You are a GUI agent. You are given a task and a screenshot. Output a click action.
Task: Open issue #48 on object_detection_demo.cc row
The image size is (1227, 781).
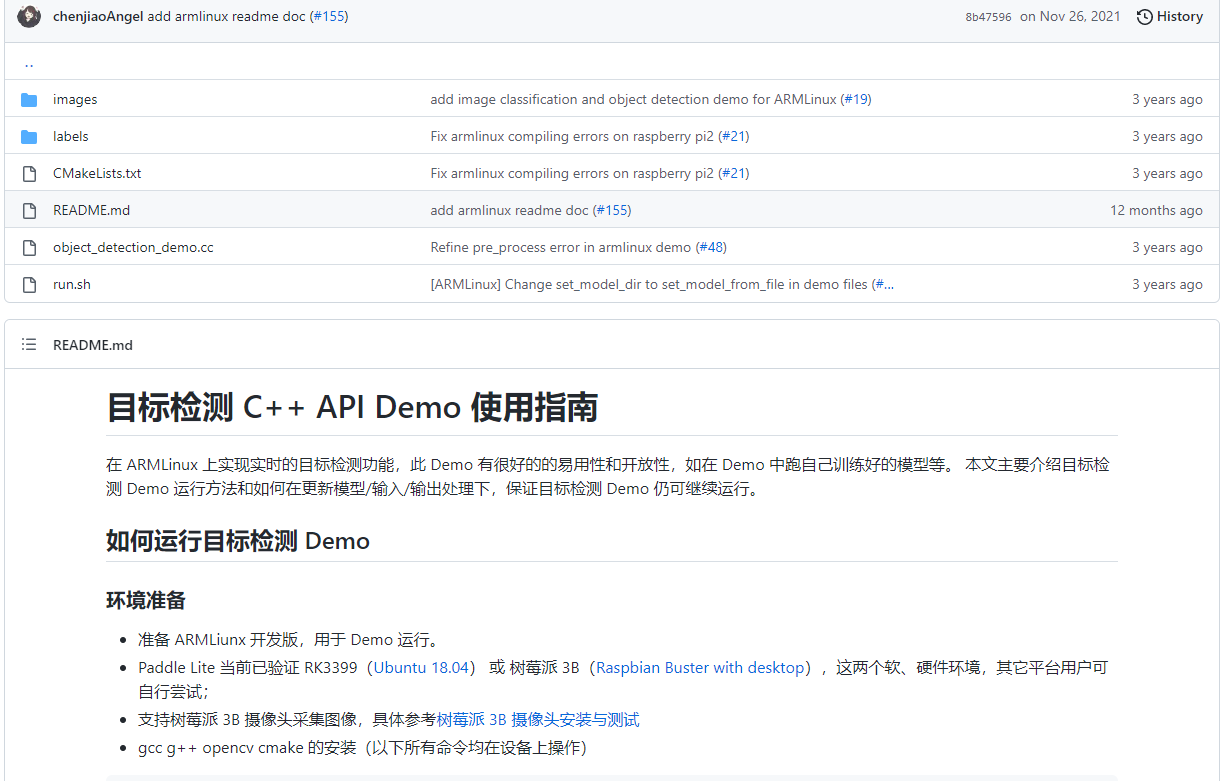pos(712,247)
